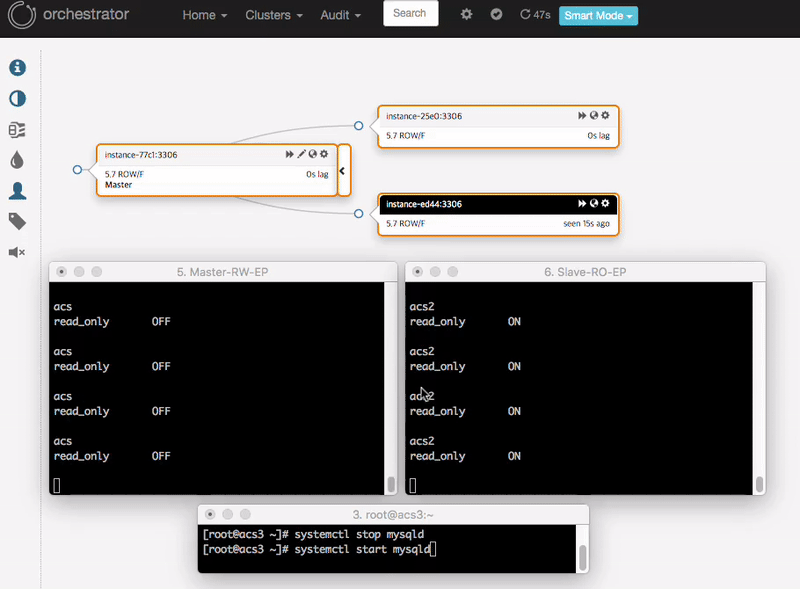Image resolution: width=800 pixels, height=589 pixels.
Task: Click forward icon on instance-25e0
Action: pos(582,115)
